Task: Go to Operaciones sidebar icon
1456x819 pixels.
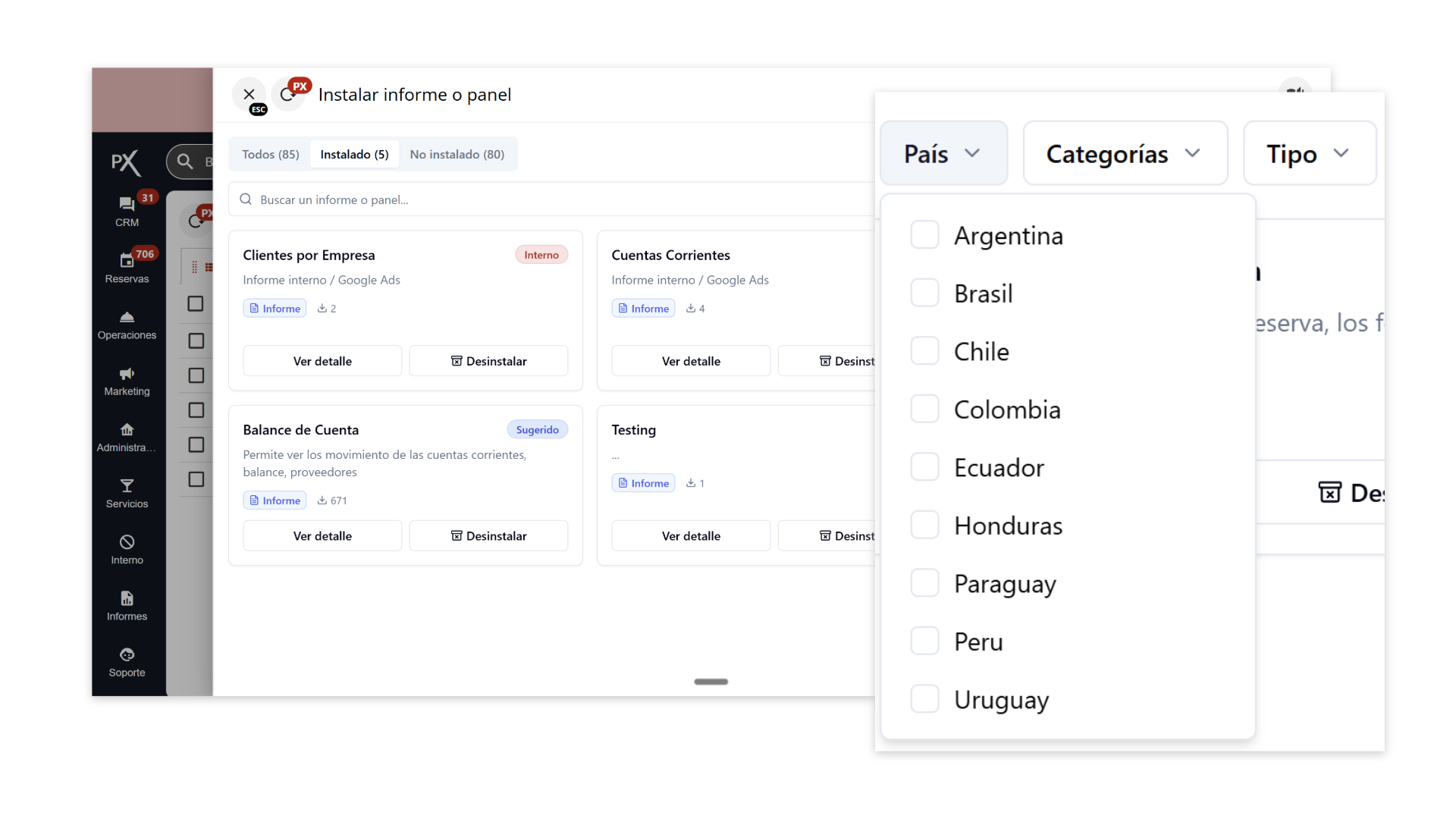Action: [127, 317]
